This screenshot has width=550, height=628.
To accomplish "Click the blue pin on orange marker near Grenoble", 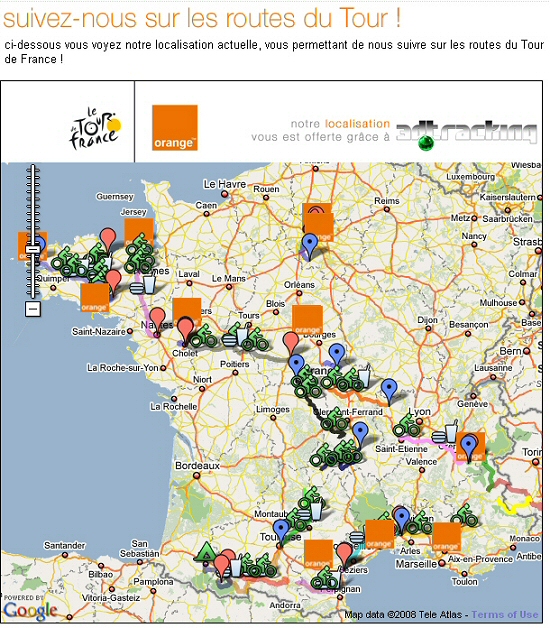I will [468, 447].
